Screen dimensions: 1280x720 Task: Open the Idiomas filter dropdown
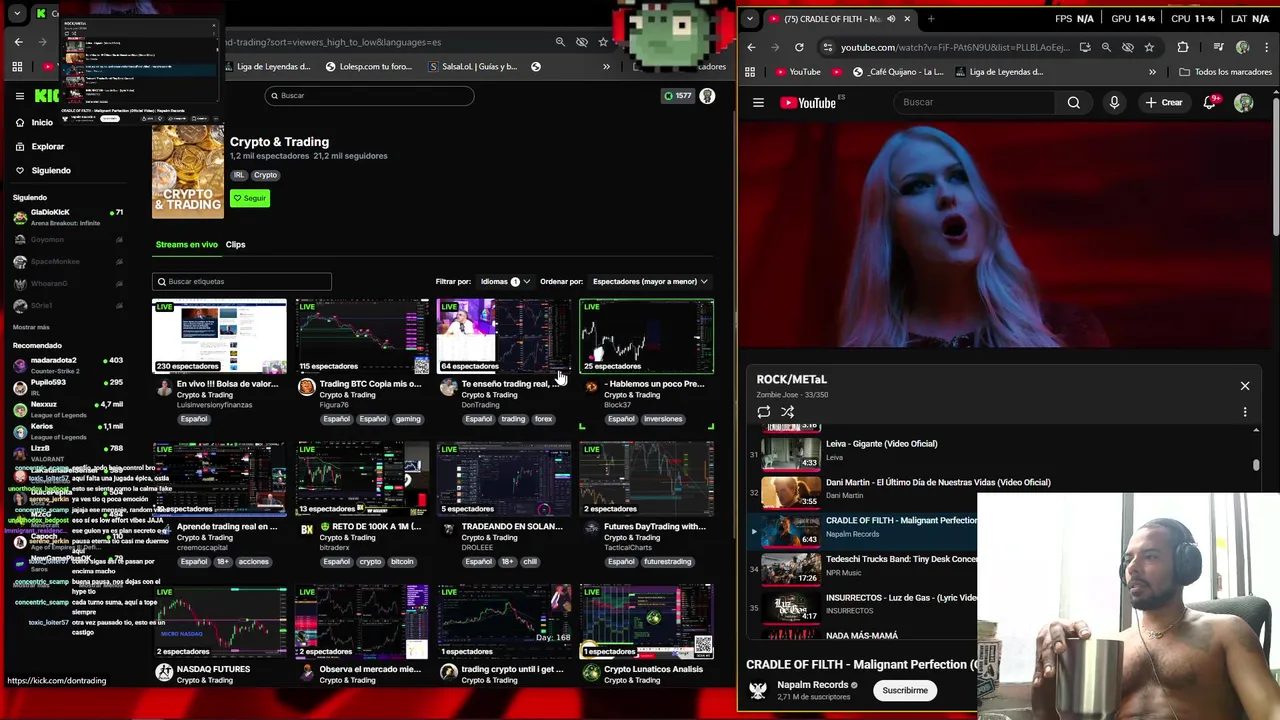tap(505, 282)
